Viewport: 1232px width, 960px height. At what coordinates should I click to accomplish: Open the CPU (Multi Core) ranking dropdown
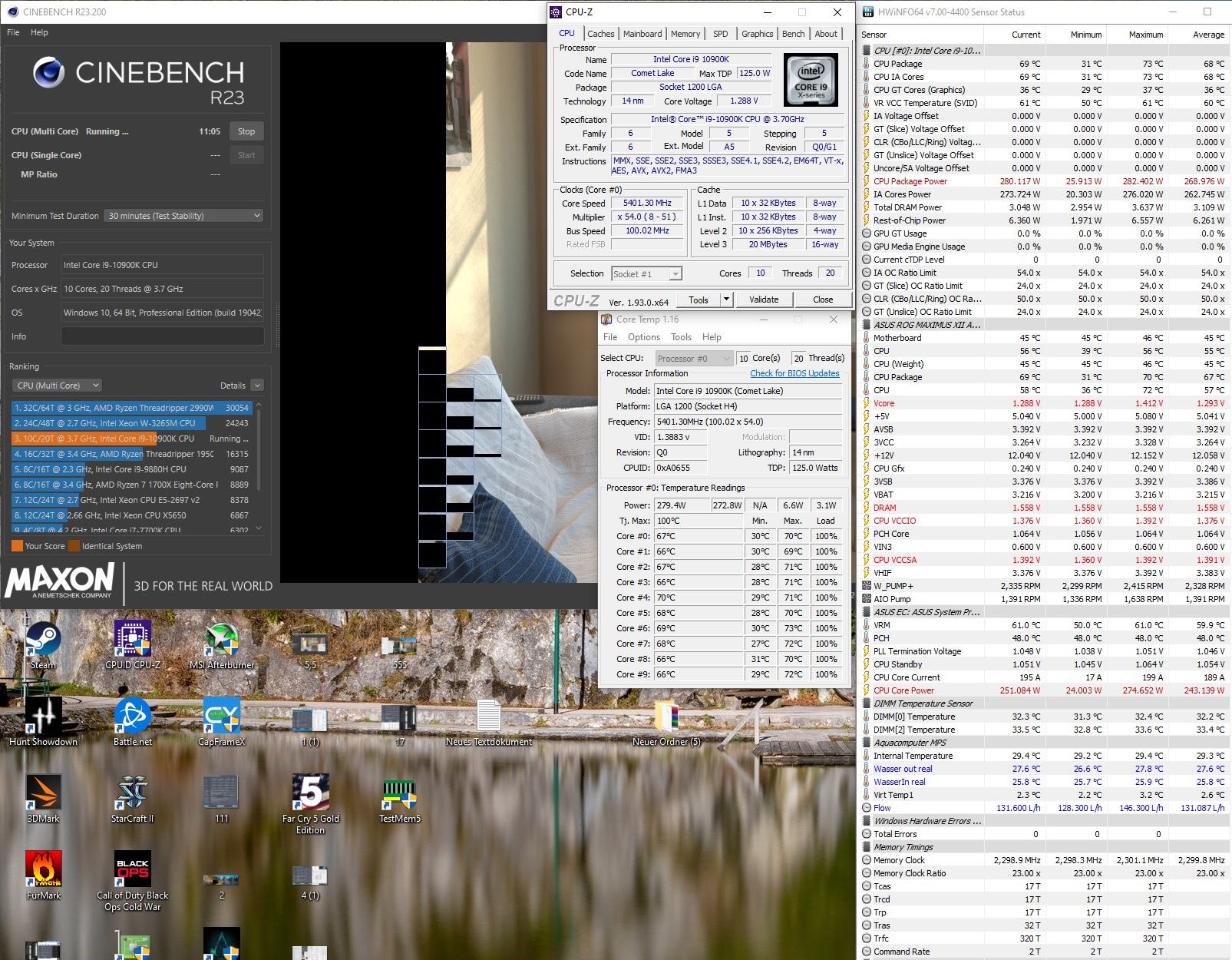[x=57, y=386]
